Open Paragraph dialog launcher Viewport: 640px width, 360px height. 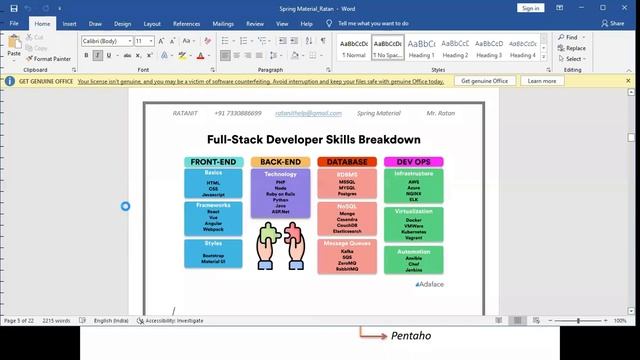click(328, 70)
